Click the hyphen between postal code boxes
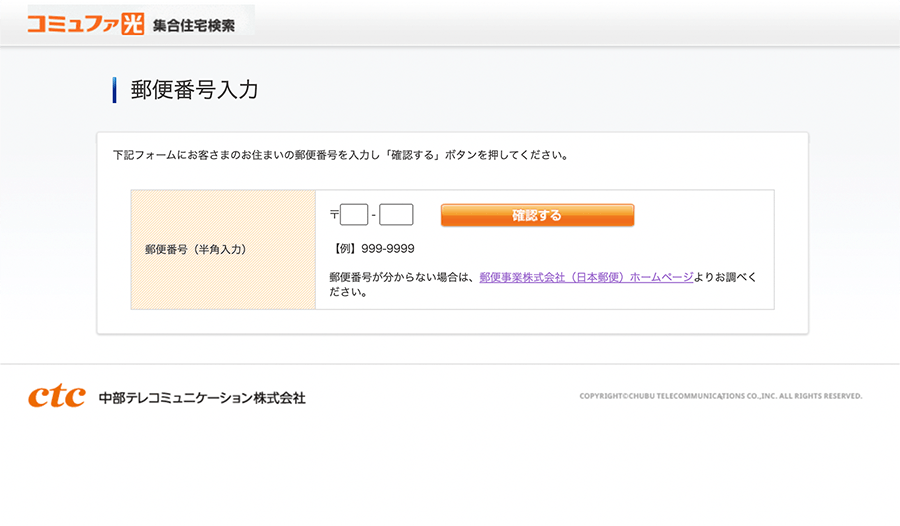 pos(373,215)
